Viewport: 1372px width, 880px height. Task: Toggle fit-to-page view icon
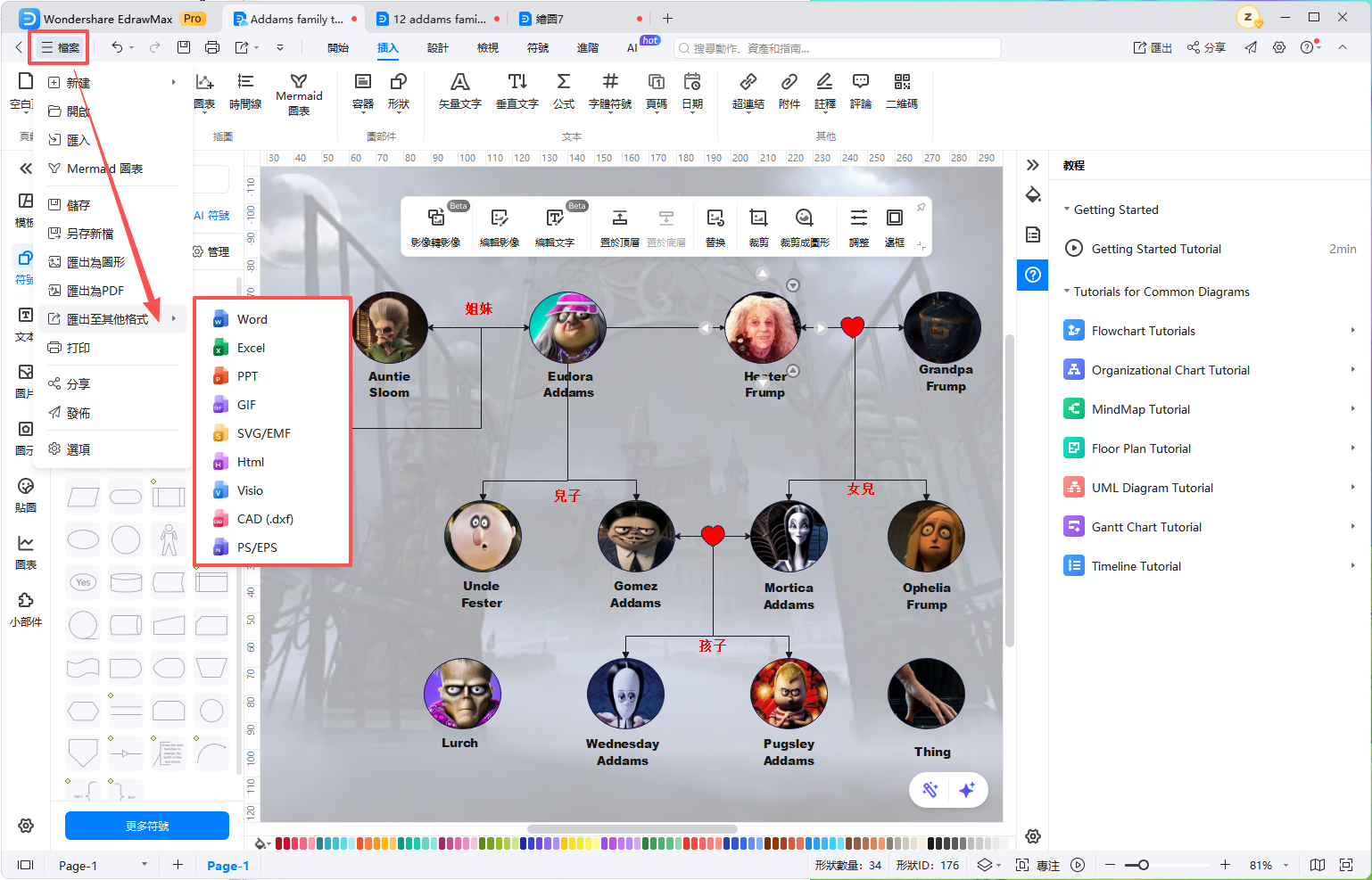(1346, 865)
